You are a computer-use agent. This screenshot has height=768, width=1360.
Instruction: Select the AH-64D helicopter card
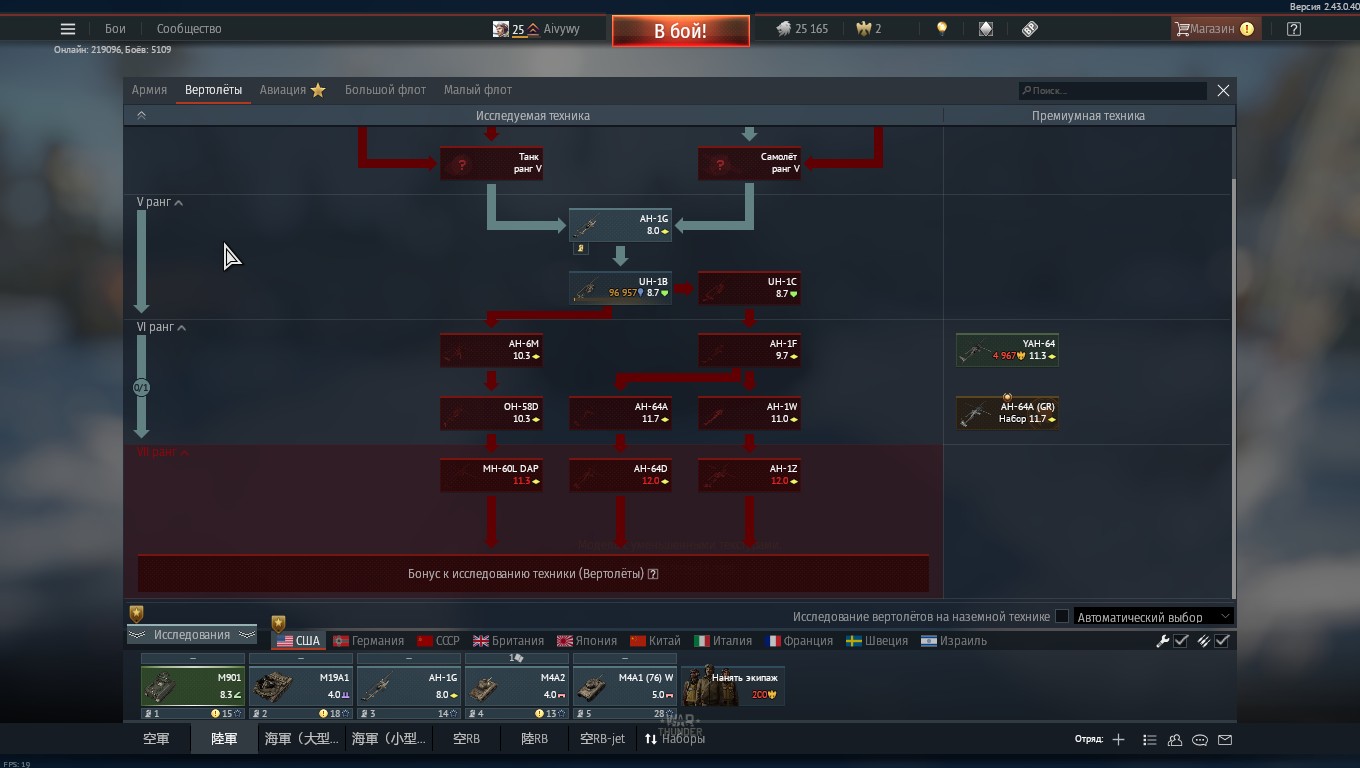pos(620,475)
